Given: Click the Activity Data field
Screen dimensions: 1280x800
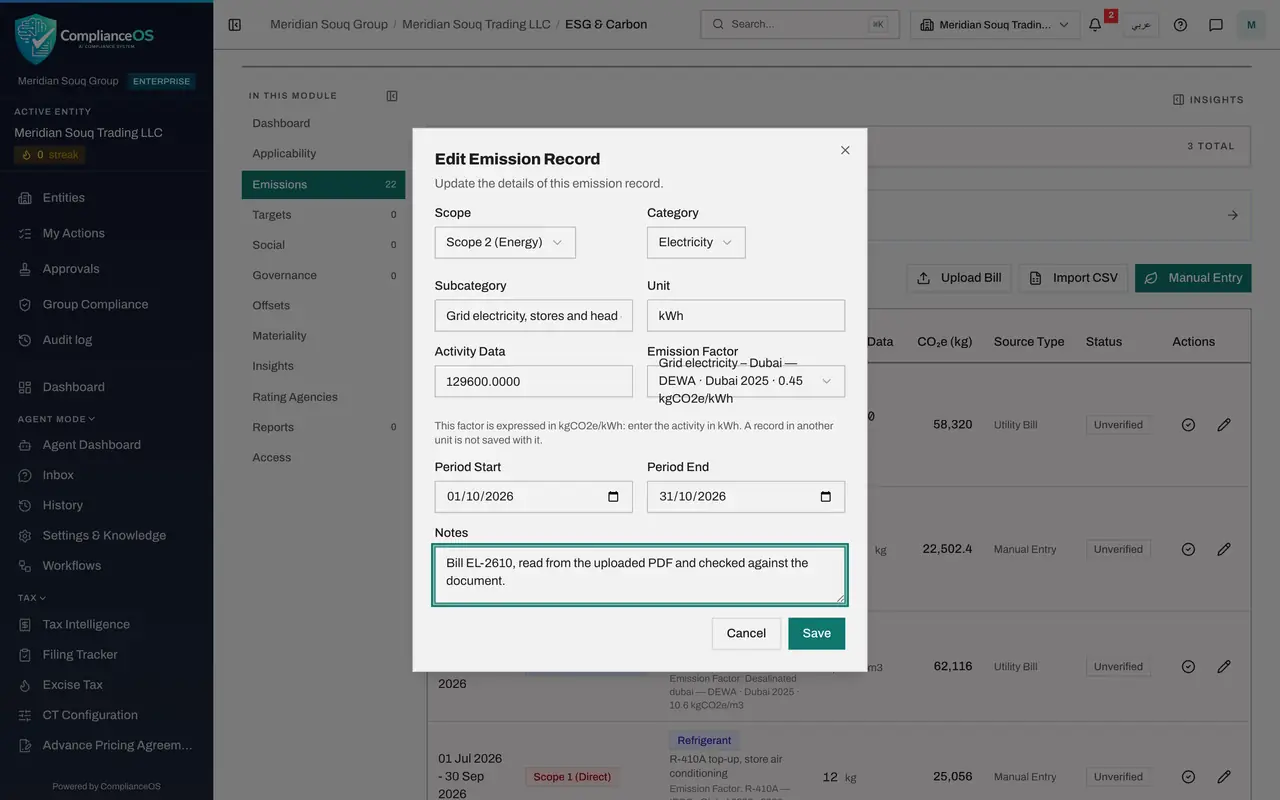Looking at the screenshot, I should tap(534, 381).
